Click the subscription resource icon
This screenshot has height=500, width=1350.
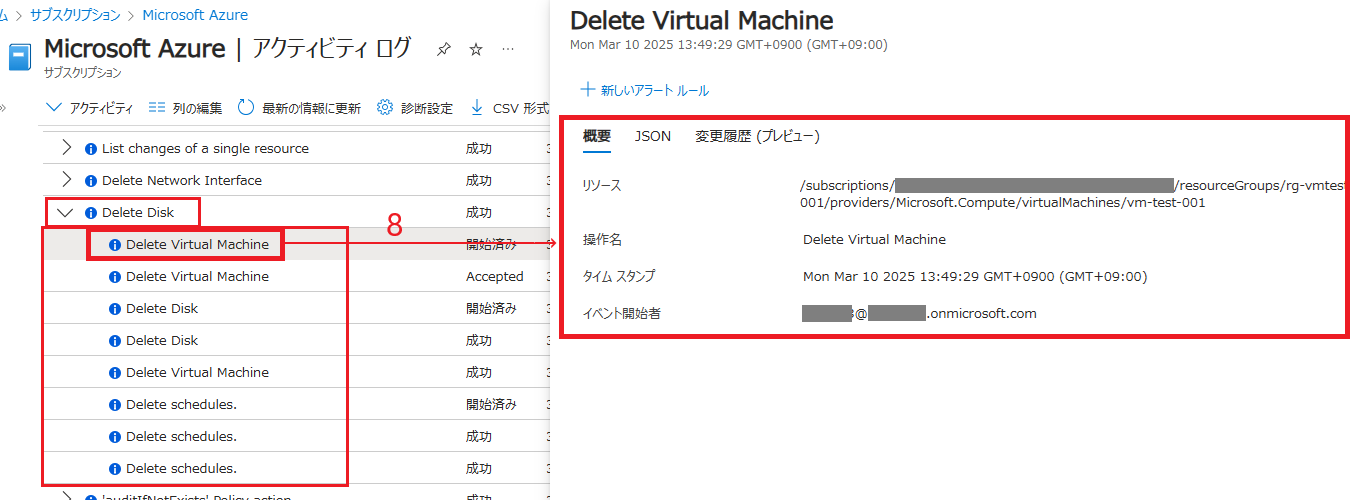coord(20,57)
